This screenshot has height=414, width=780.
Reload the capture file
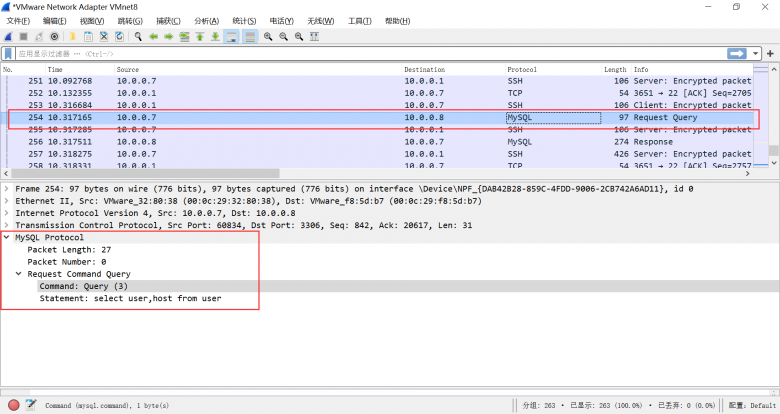119,36
